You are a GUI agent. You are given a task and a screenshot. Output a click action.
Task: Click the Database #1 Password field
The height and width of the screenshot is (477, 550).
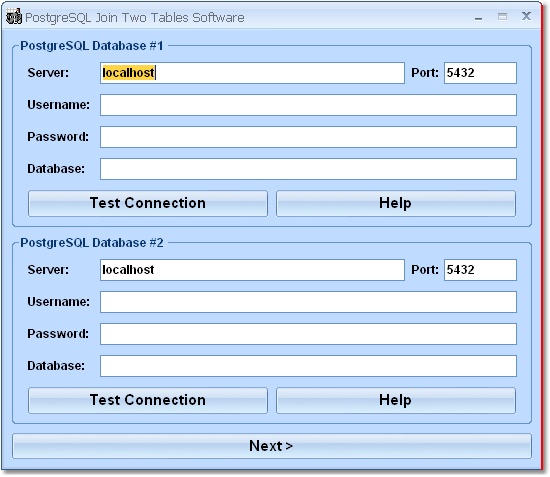coord(308,137)
